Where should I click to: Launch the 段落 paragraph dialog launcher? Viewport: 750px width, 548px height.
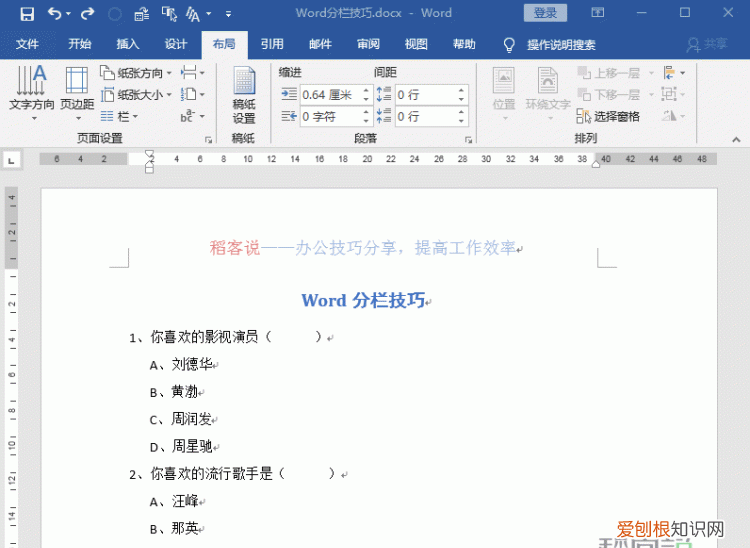(468, 140)
